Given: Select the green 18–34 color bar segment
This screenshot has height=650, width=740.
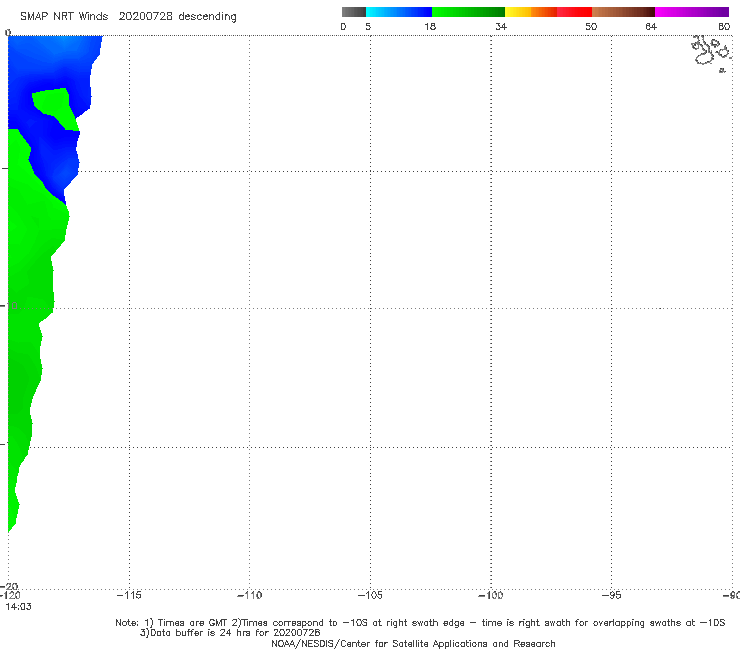Looking at the screenshot, I should coord(468,12).
